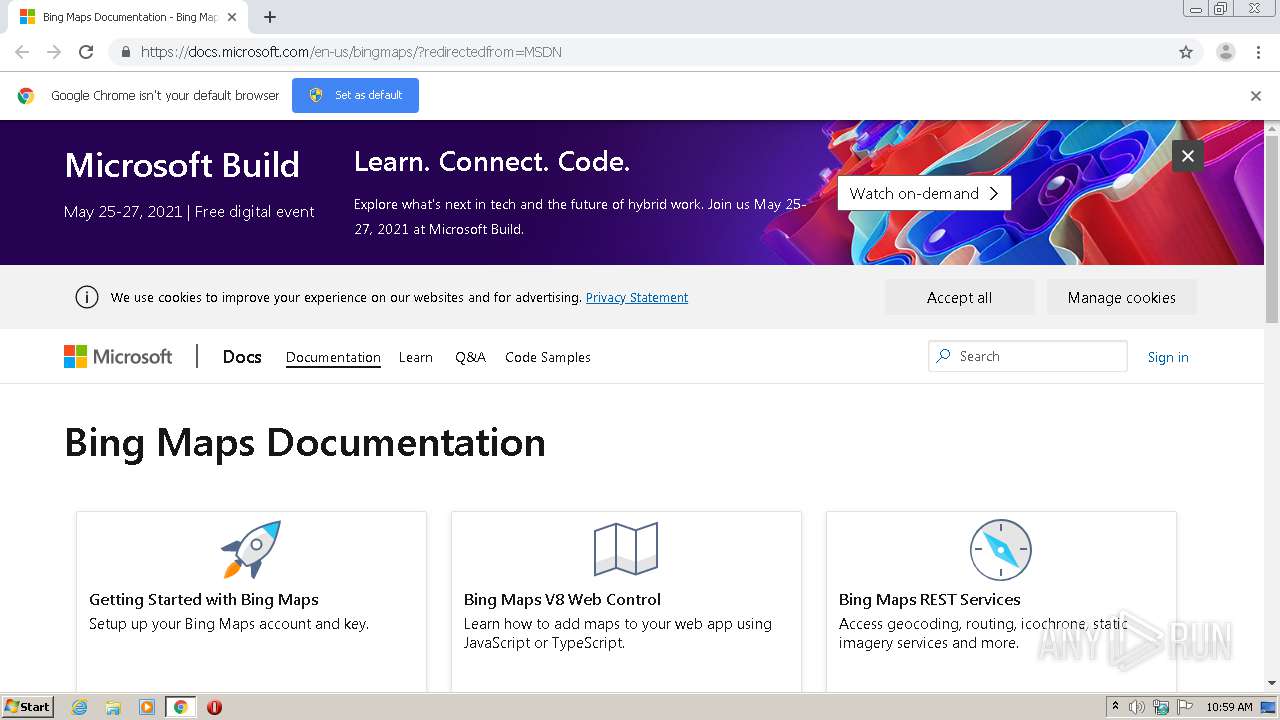Click Show desktop button in tray
This screenshot has height=720, width=1280.
(1269, 707)
